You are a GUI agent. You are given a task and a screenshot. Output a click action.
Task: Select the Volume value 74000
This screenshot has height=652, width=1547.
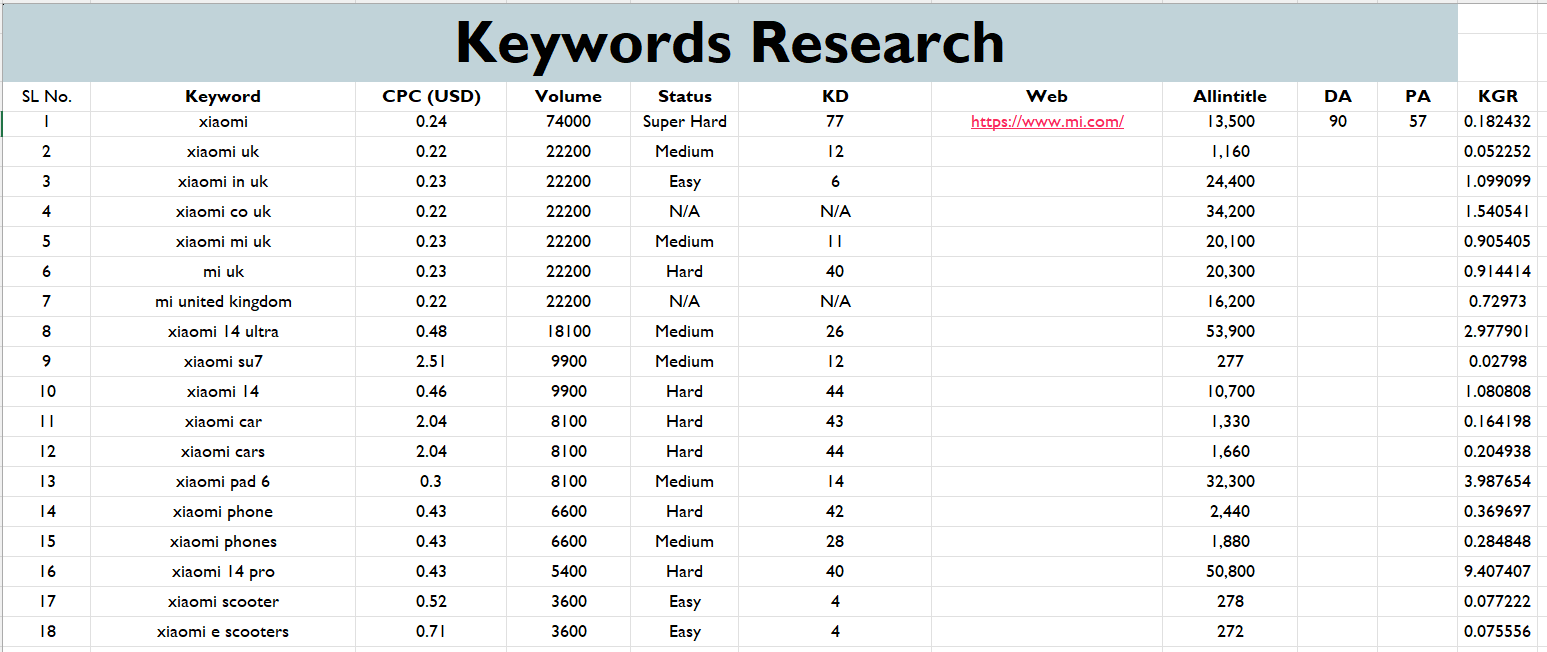coord(568,122)
